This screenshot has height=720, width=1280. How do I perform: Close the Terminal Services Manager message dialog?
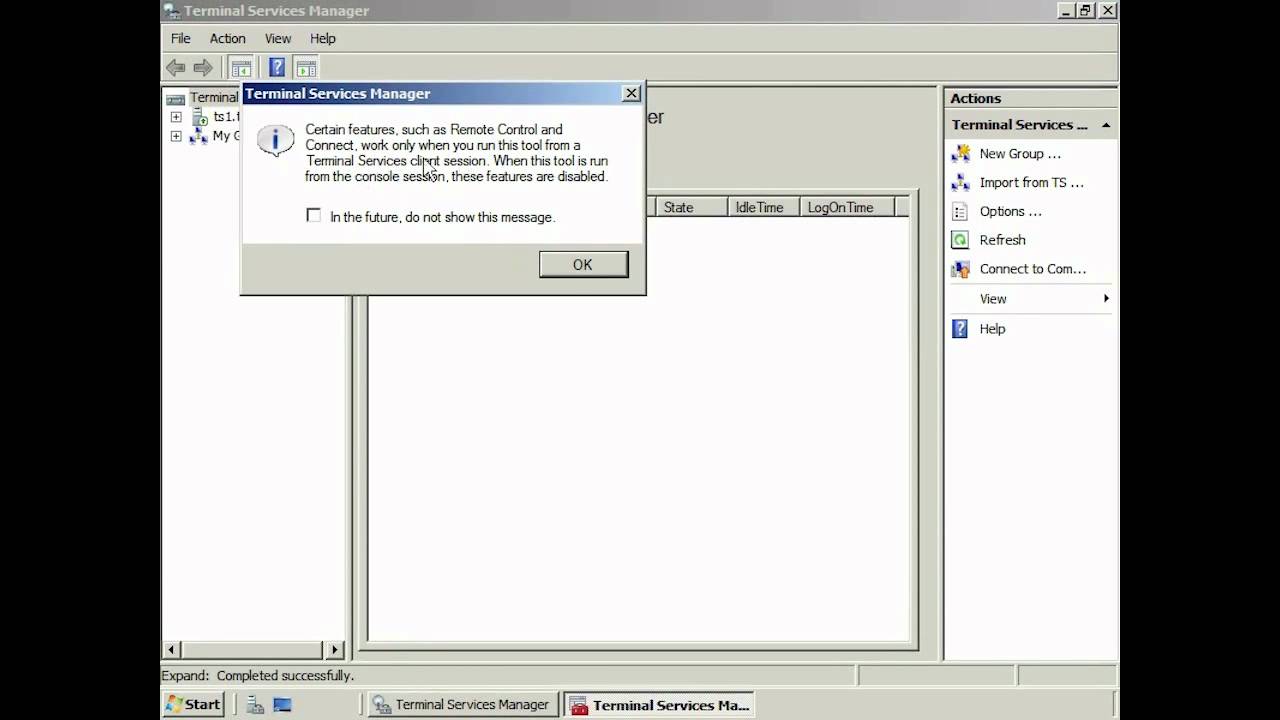[x=631, y=93]
